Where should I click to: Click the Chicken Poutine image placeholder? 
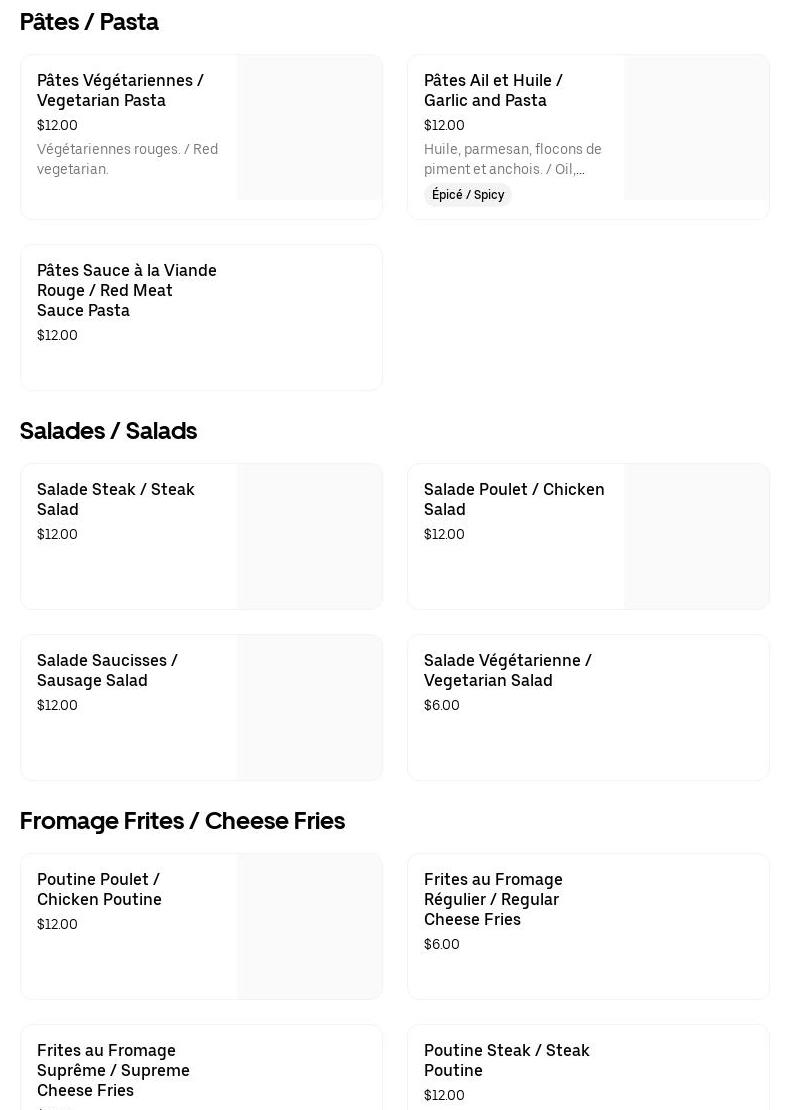point(310,927)
